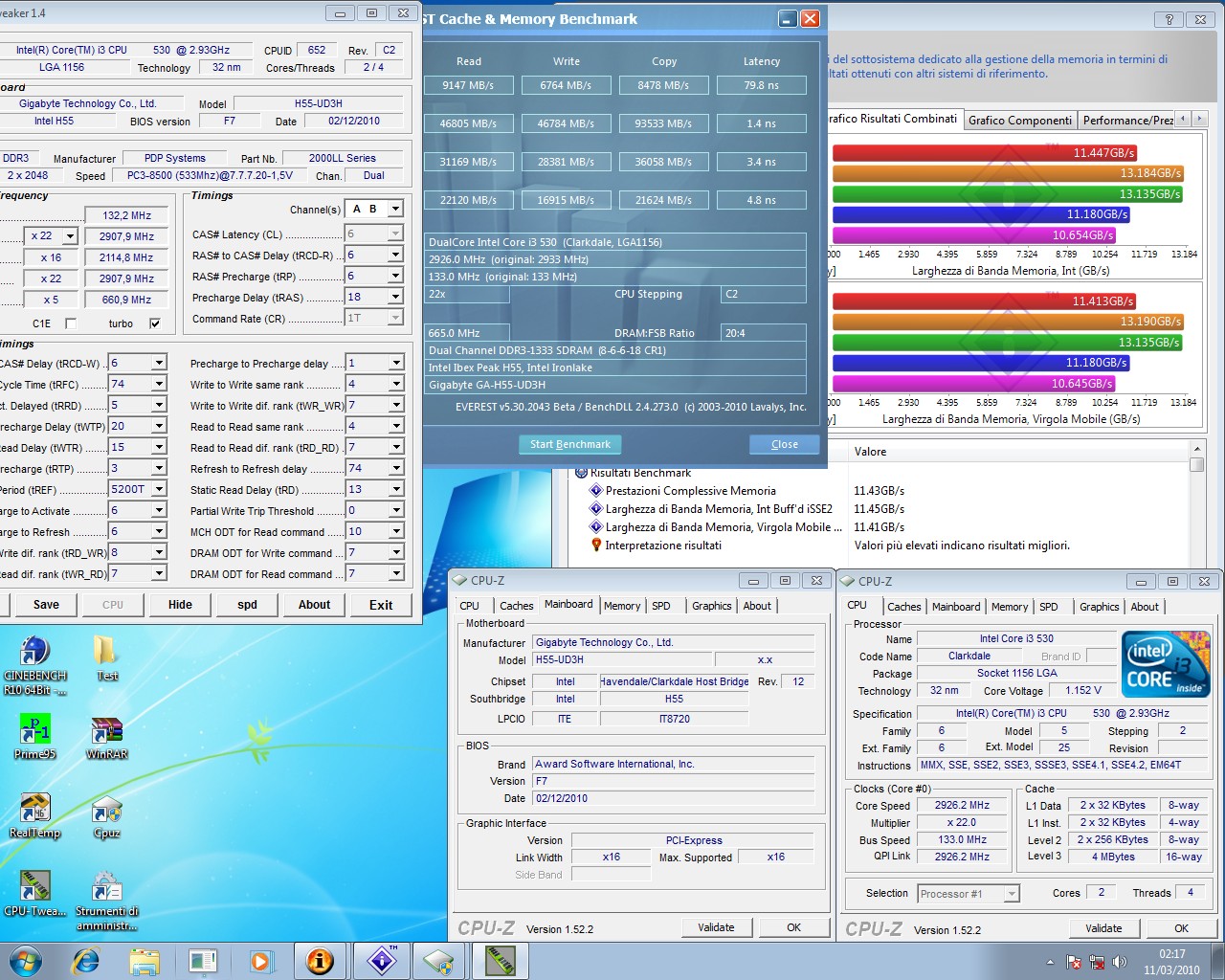Open Static Read Delay (tRD) dropdown

click(x=395, y=489)
